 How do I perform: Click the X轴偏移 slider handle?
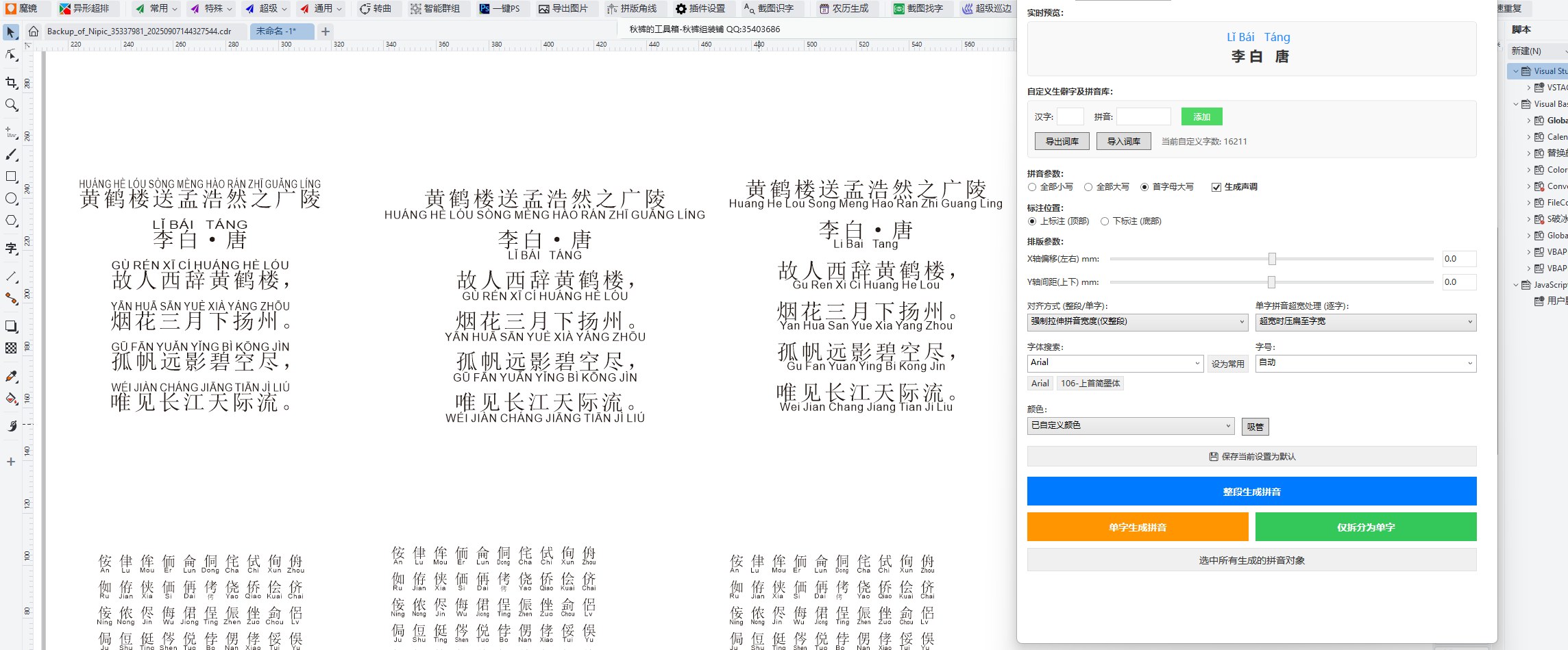1272,259
